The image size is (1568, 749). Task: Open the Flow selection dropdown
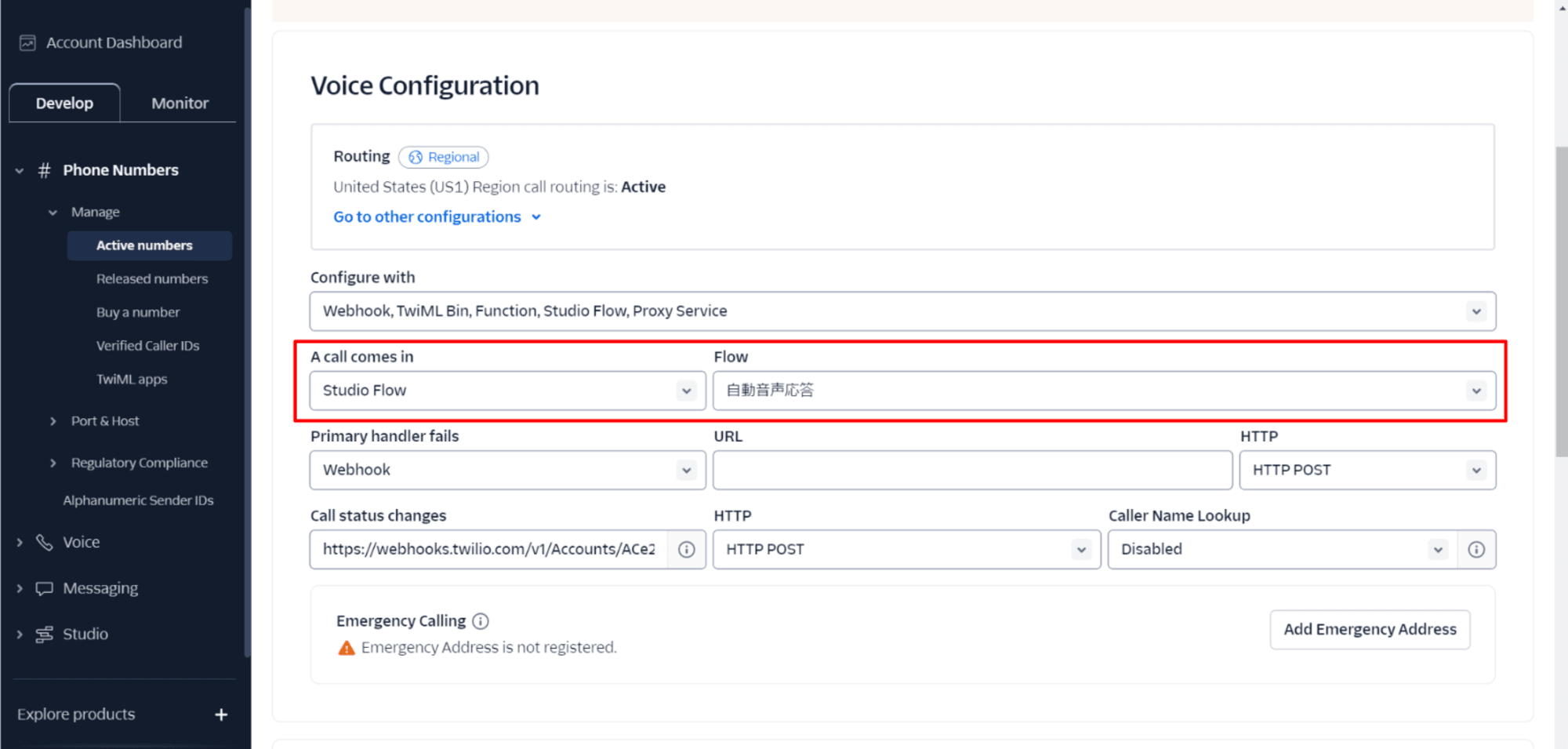pyautogui.click(x=1104, y=391)
